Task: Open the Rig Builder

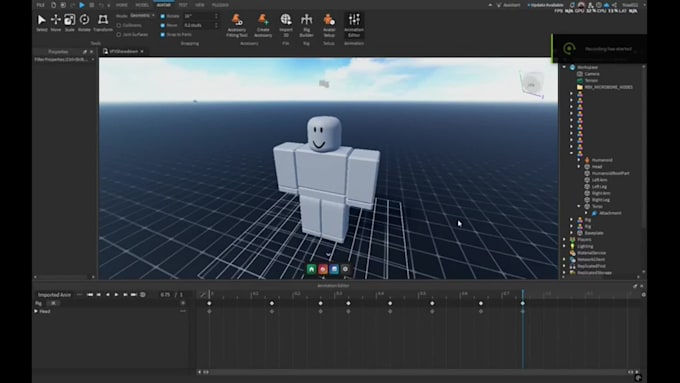Action: tap(307, 25)
